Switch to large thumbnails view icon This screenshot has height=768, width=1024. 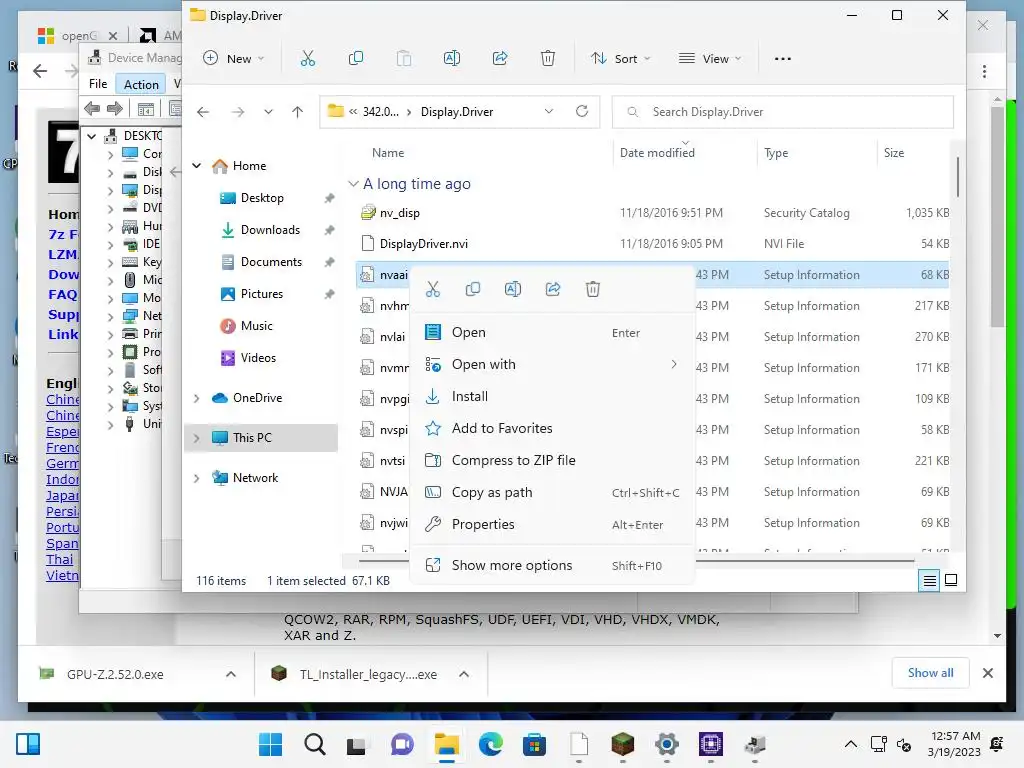pyautogui.click(x=952, y=581)
